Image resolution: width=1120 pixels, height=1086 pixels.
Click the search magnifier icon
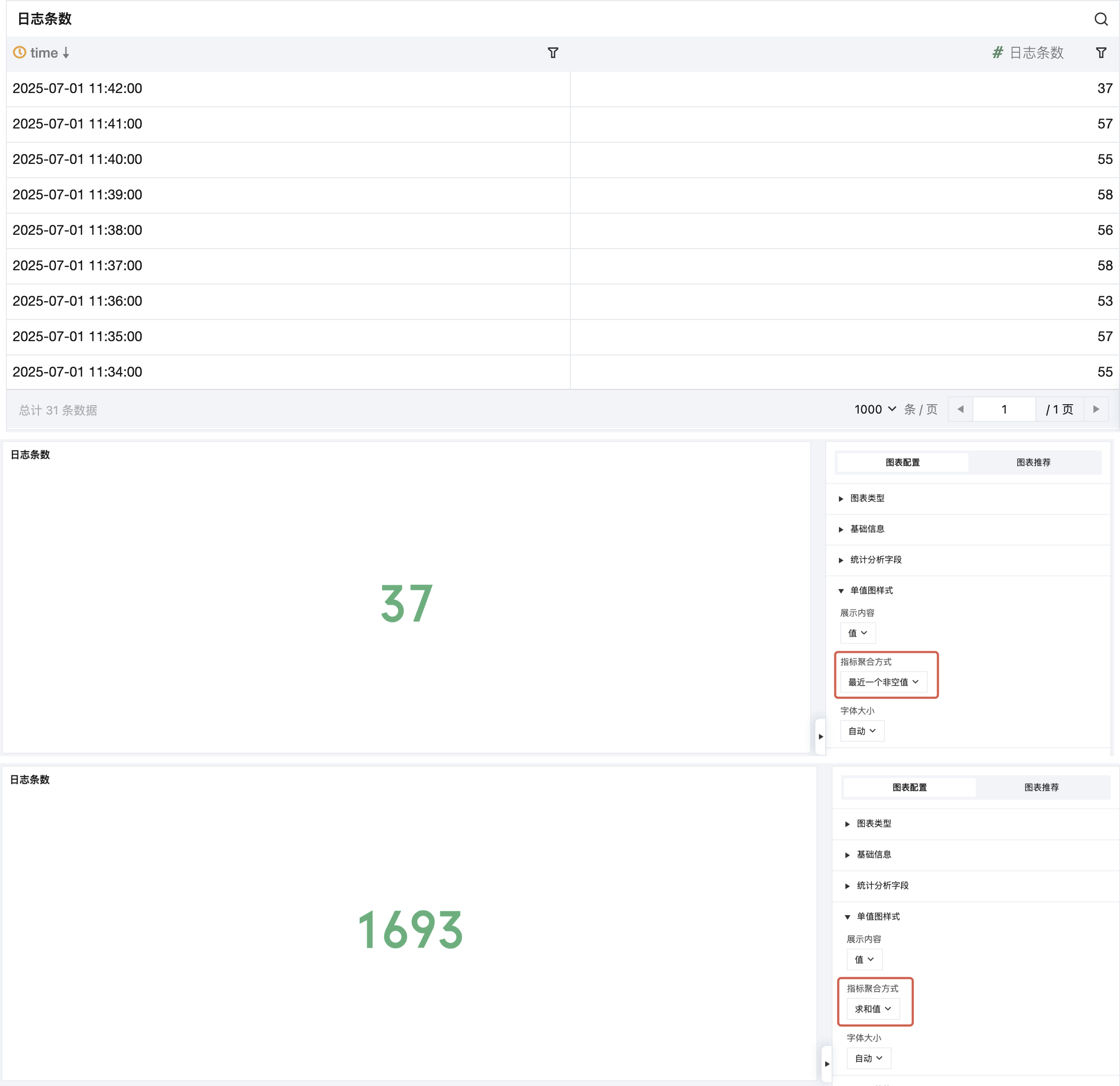1101,19
